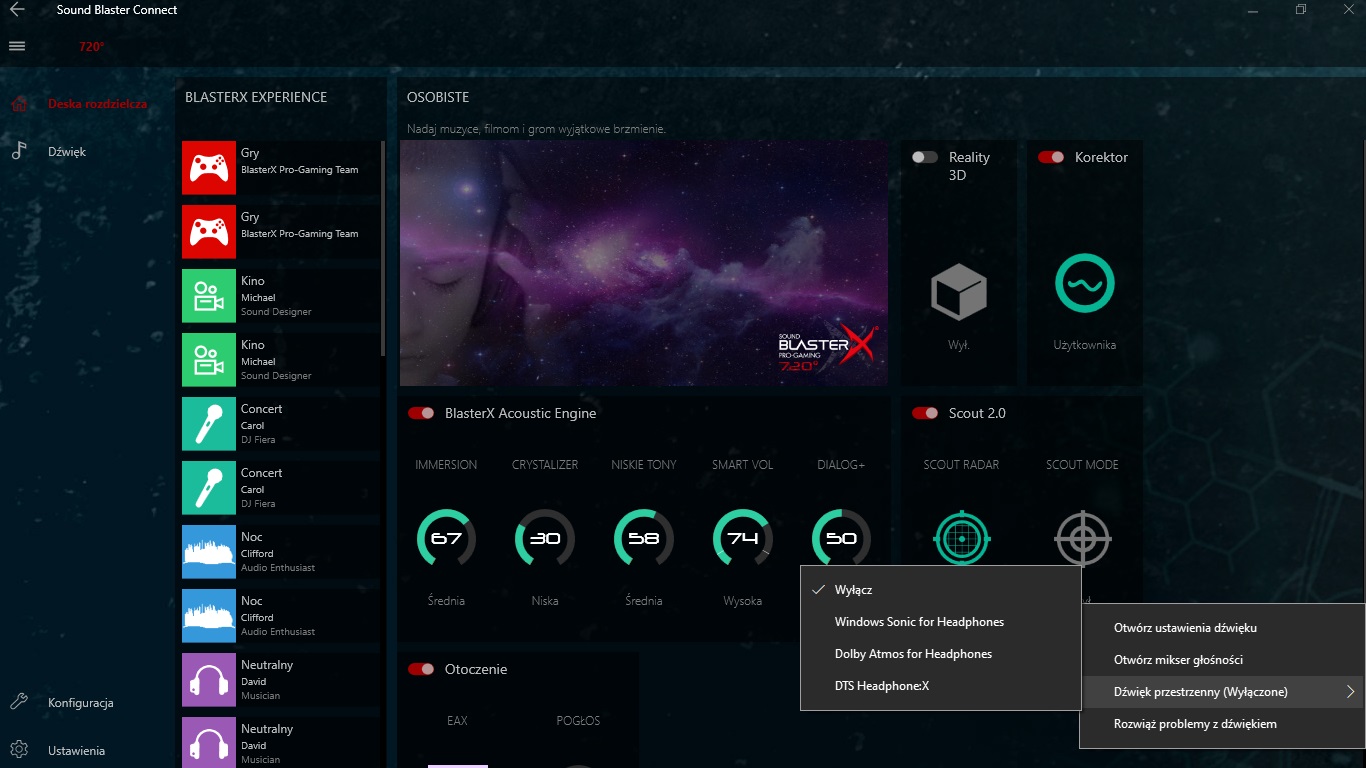Click the Korektor equalizer wave icon
Screen dimensions: 1366x768
pyautogui.click(x=1085, y=284)
